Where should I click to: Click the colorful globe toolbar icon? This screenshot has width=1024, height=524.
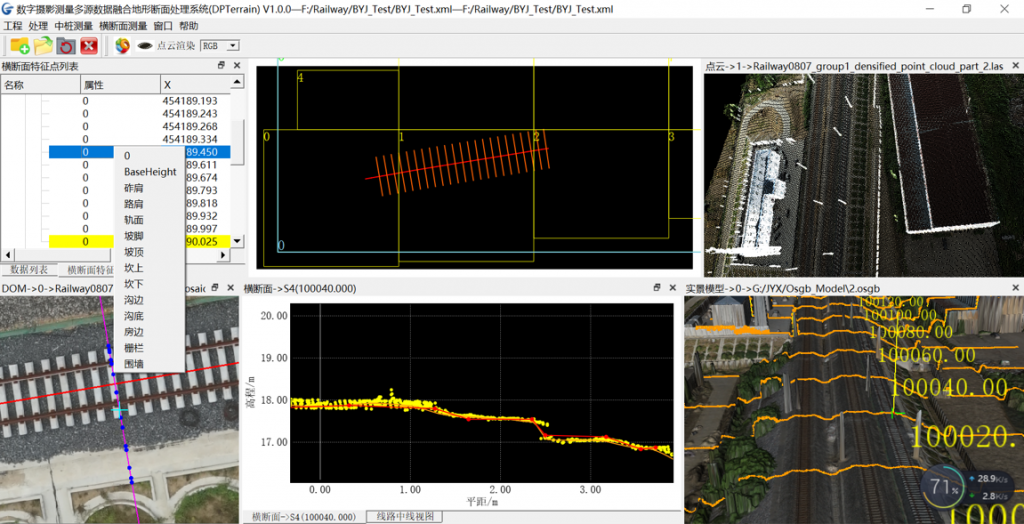click(x=123, y=45)
